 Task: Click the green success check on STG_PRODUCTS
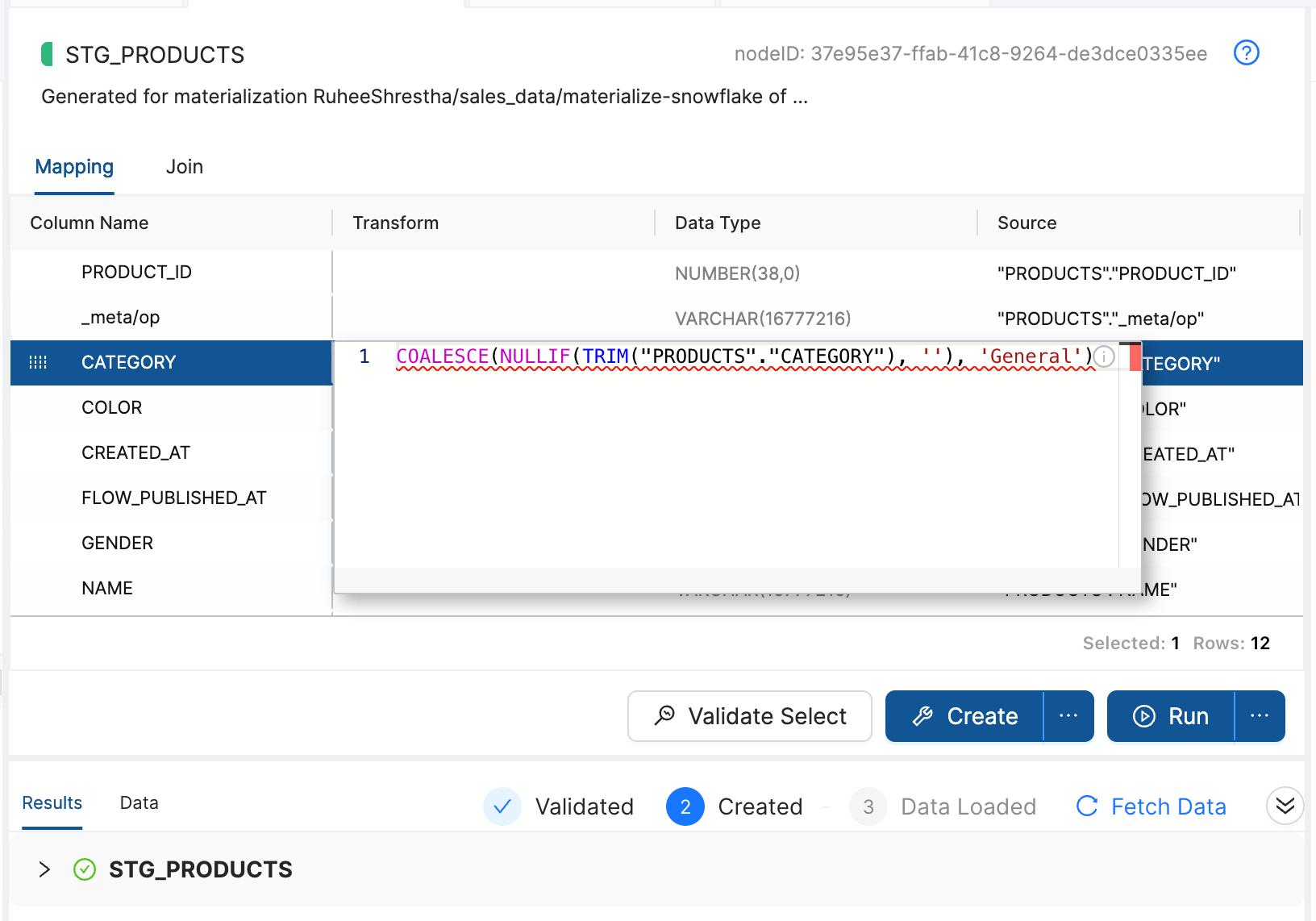[x=85, y=869]
